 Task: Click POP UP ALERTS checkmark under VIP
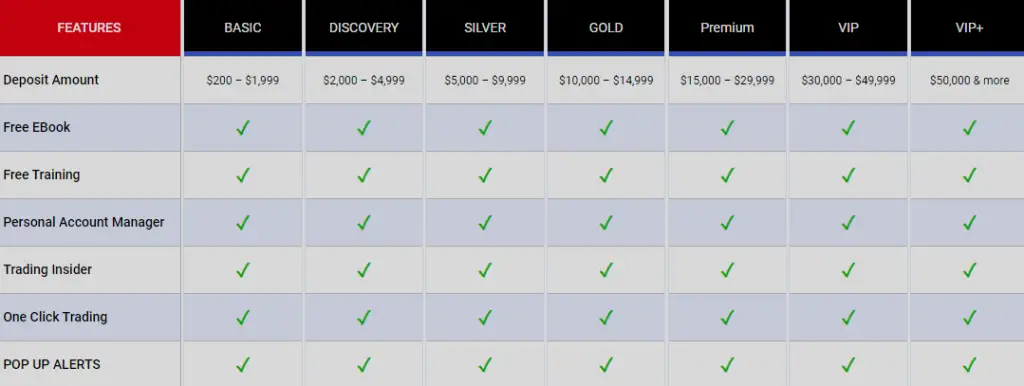click(x=848, y=364)
